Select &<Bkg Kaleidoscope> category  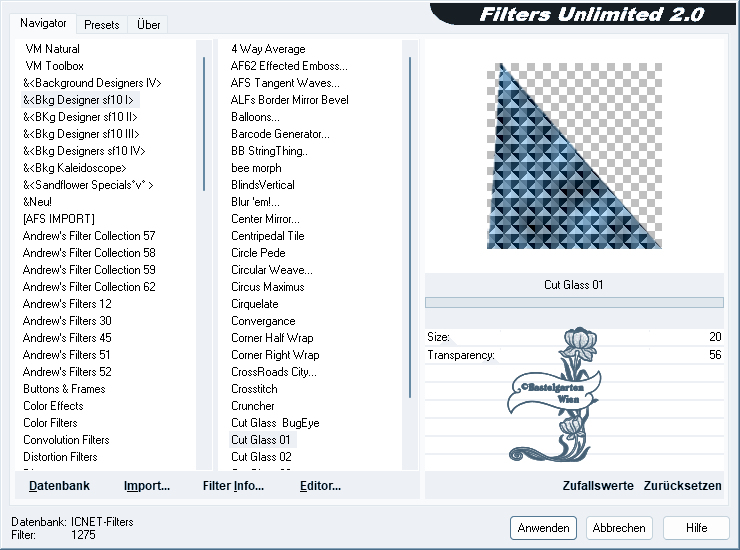coord(75,168)
